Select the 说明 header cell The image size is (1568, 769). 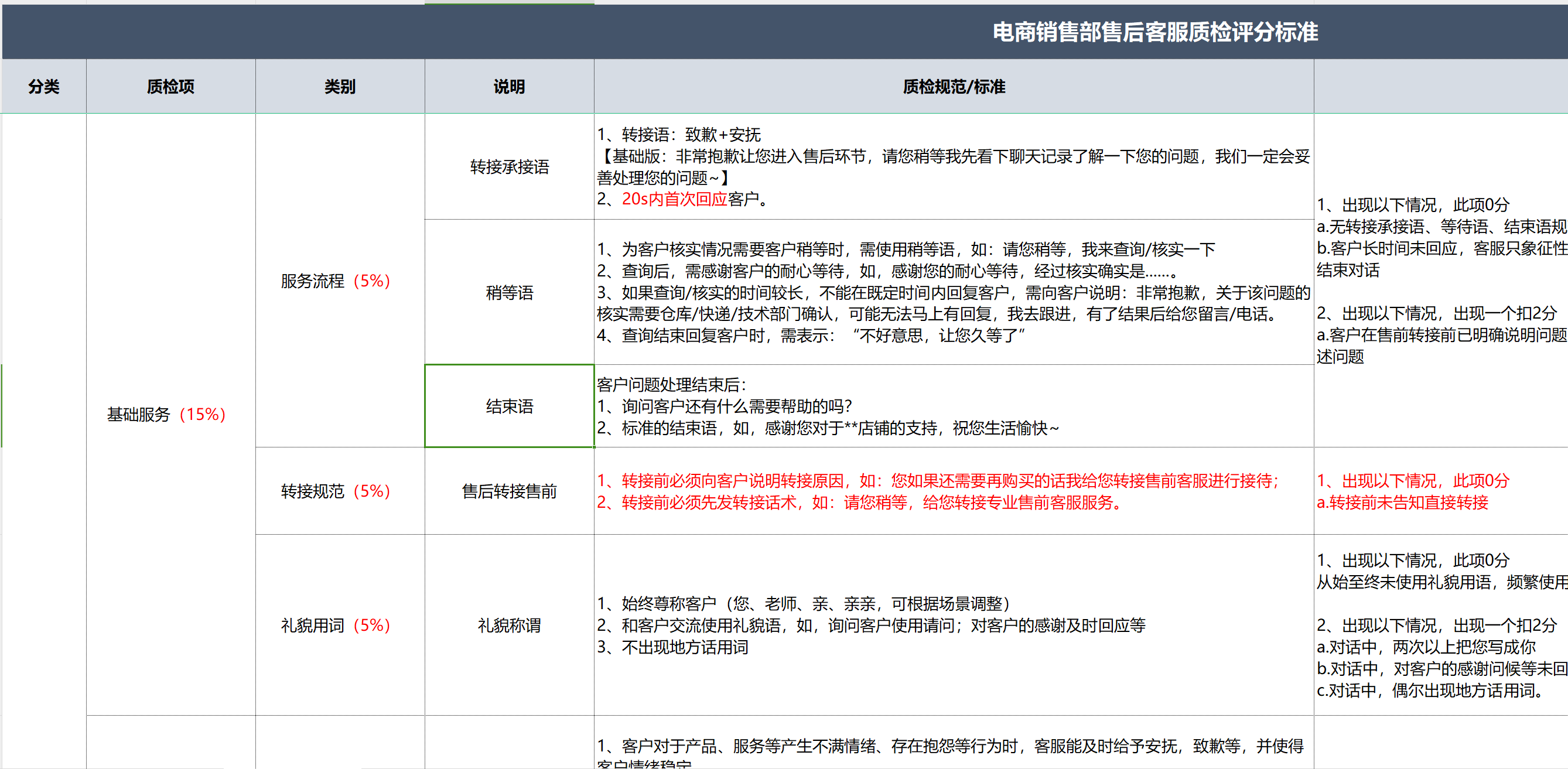click(x=509, y=87)
